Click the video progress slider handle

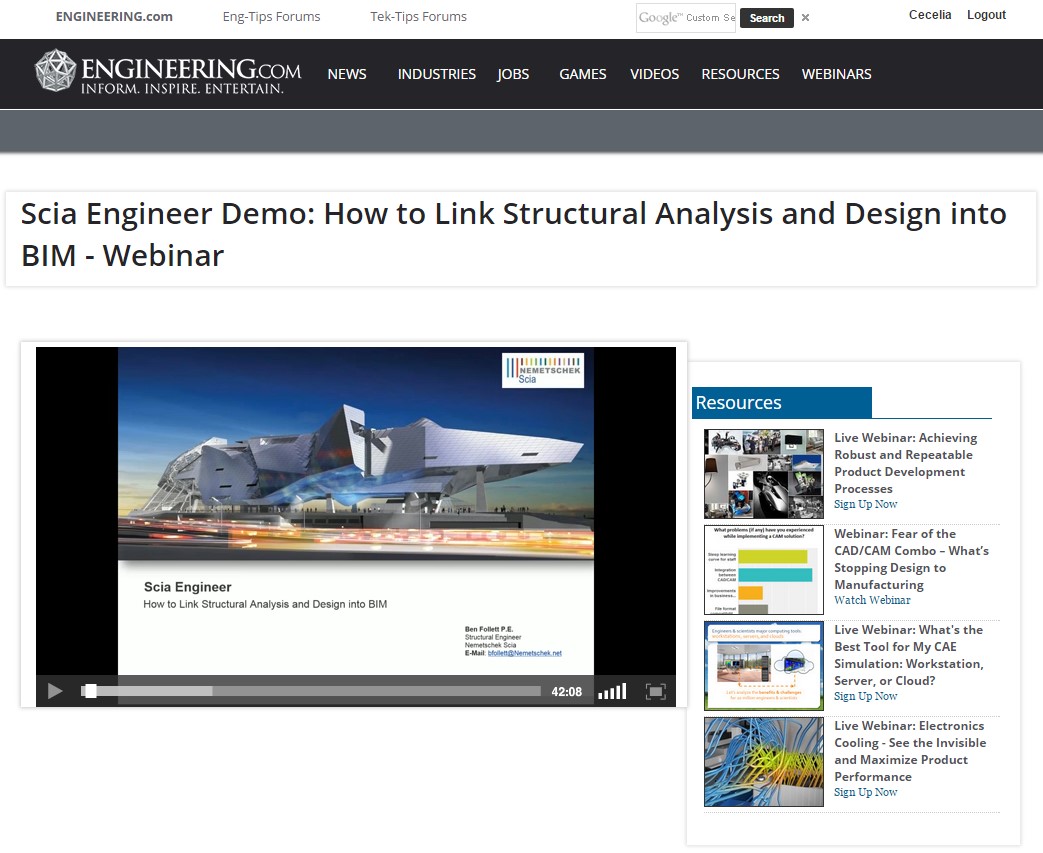point(90,691)
